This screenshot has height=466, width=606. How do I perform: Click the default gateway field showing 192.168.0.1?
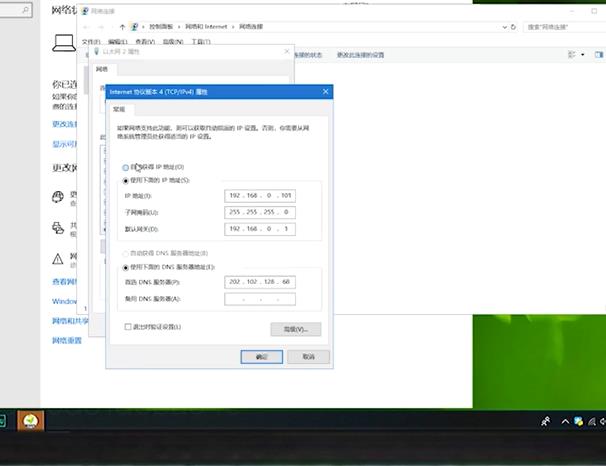tap(260, 229)
